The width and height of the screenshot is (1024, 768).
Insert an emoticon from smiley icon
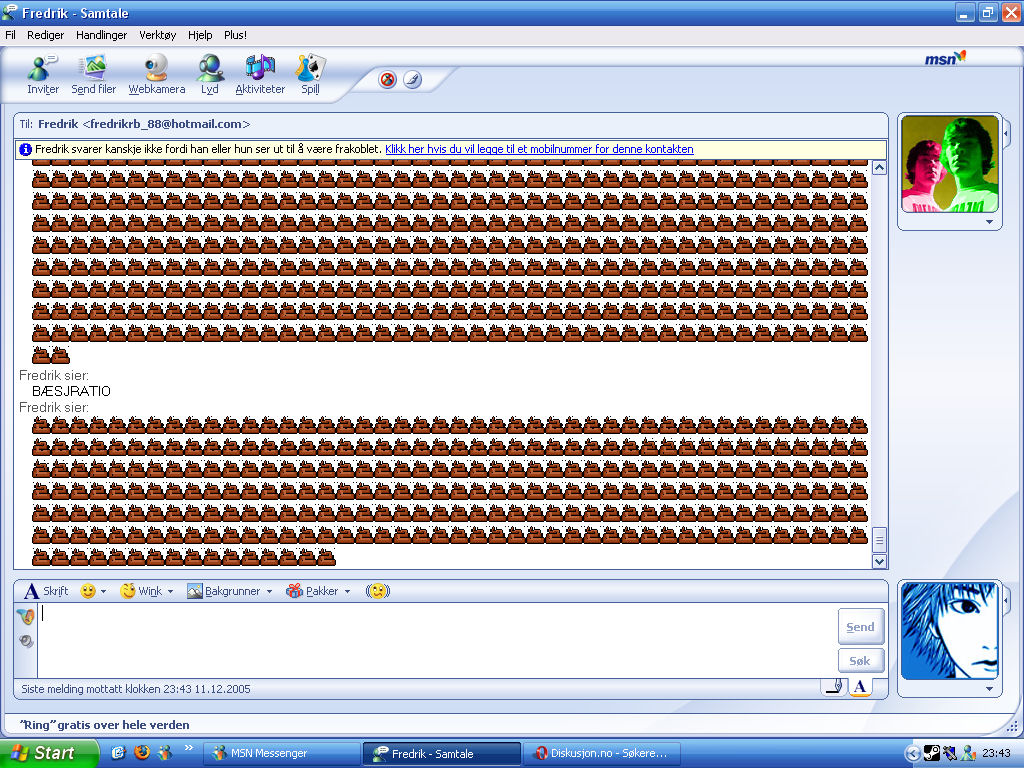click(x=88, y=591)
